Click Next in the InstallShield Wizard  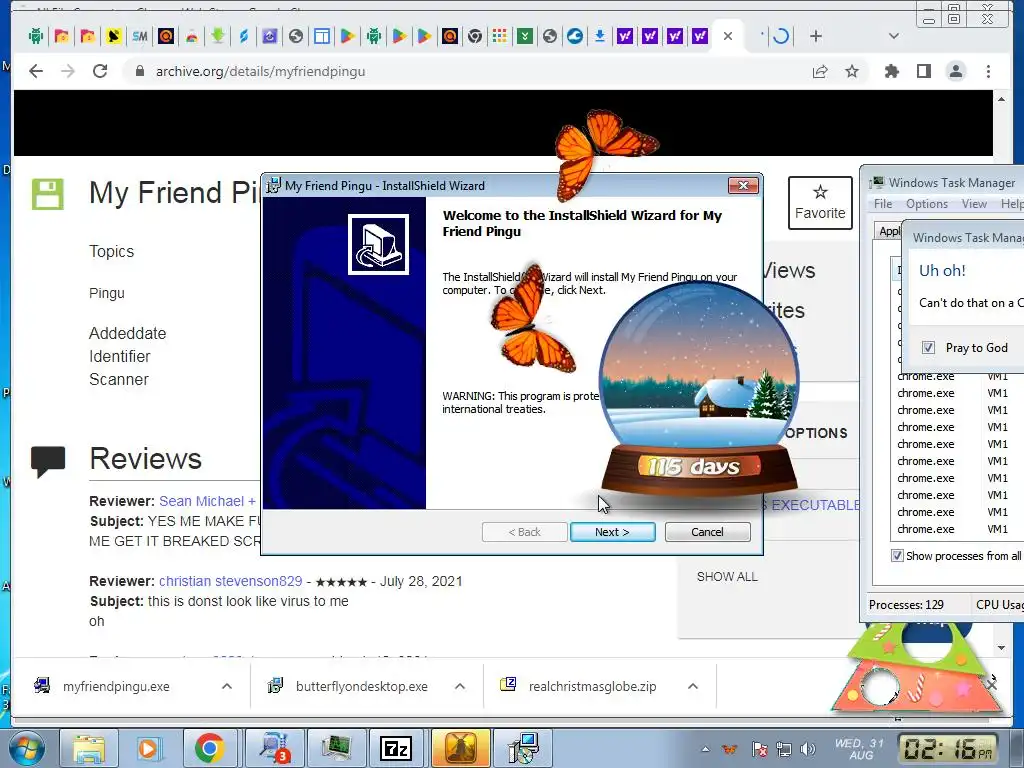[612, 532]
